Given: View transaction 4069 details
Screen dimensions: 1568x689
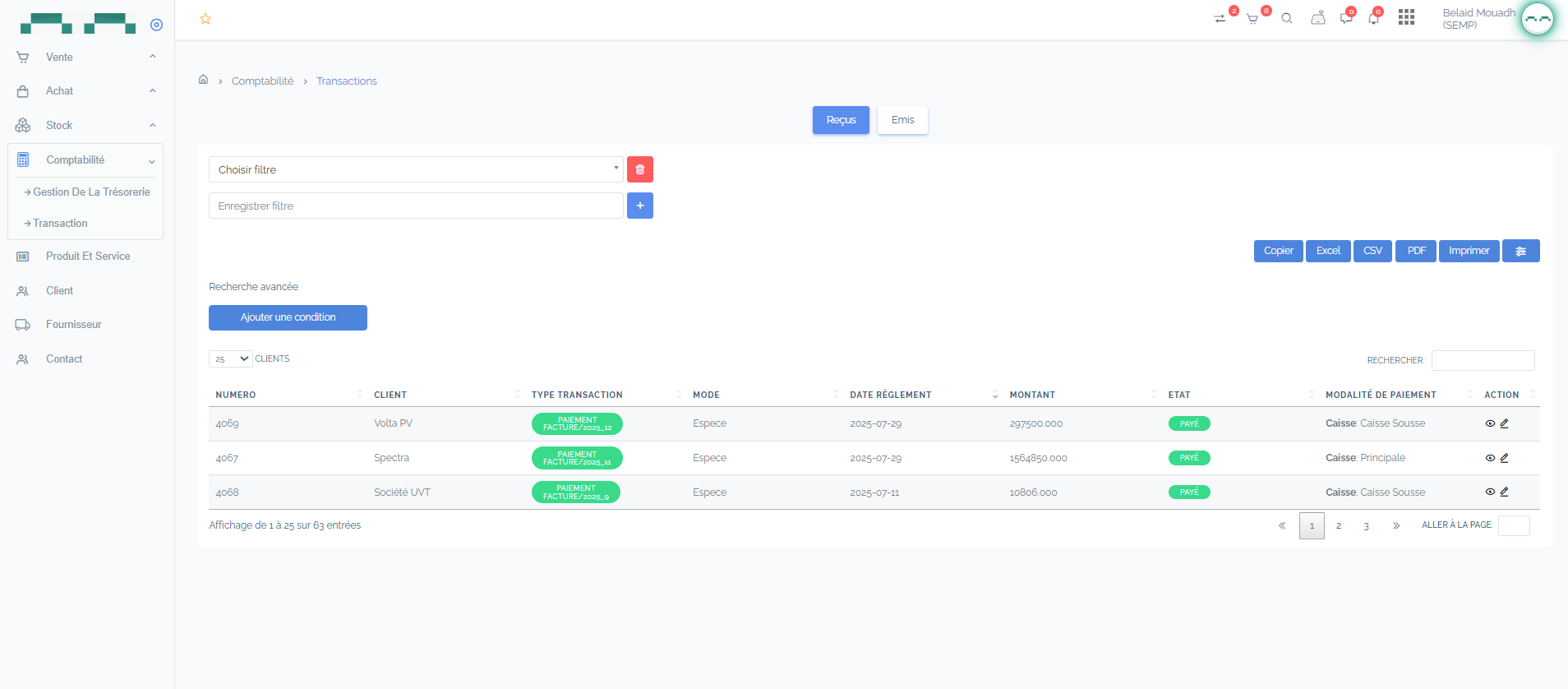Looking at the screenshot, I should click(1490, 423).
